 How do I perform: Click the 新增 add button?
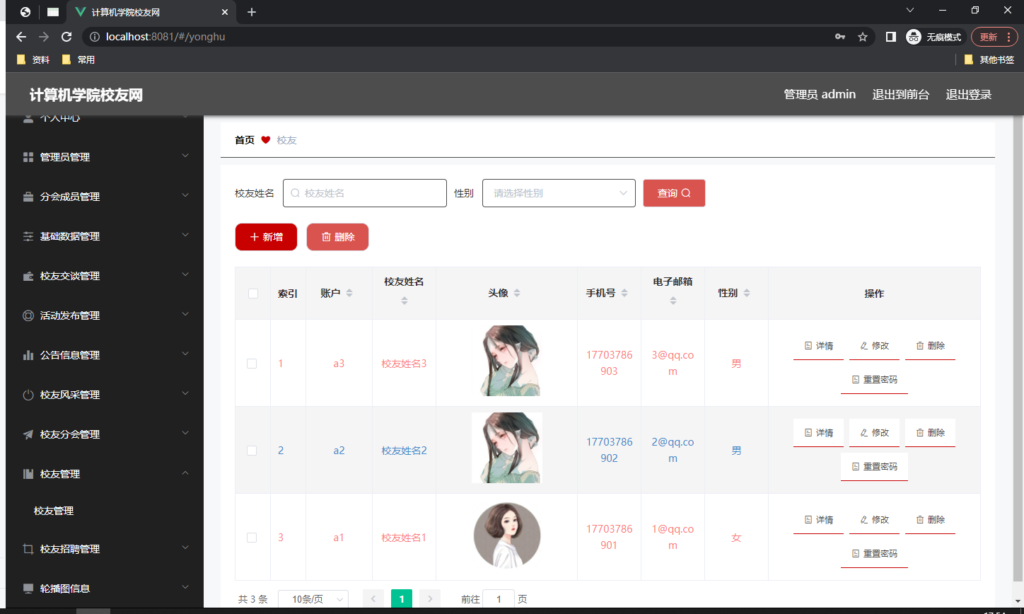pyautogui.click(x=266, y=237)
